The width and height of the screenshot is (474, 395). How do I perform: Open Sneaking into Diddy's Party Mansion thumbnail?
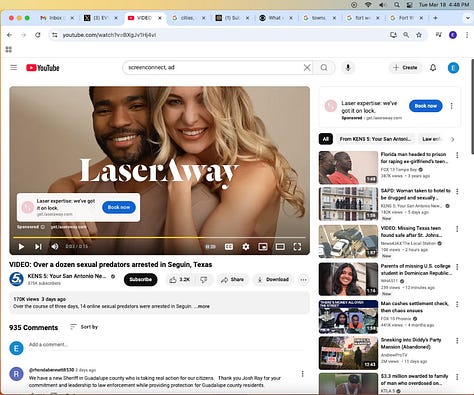click(348, 353)
